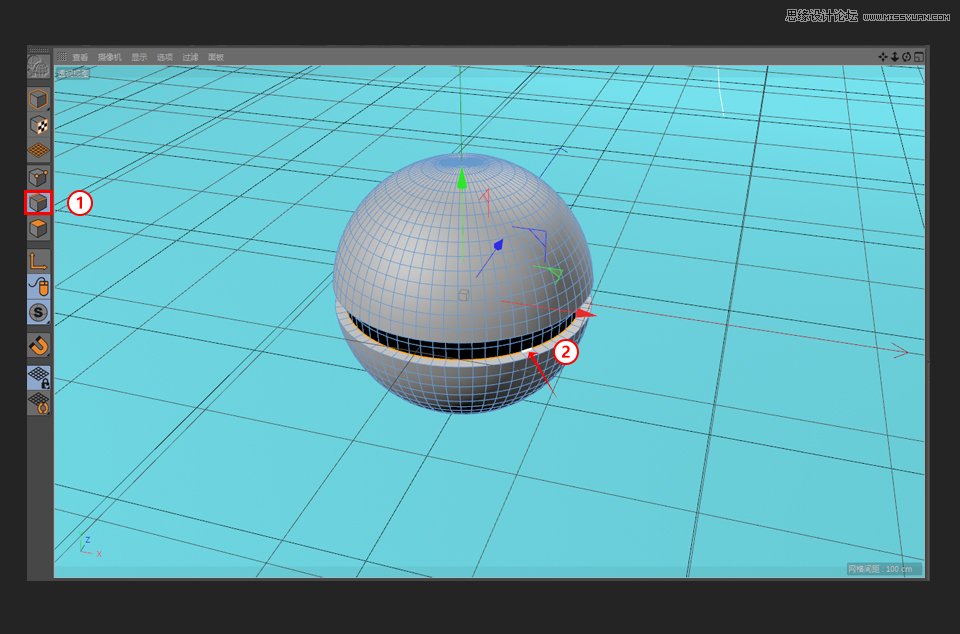The image size is (960, 634).
Task: Switch to Polygons mode below the highlighted icon
Action: [36, 227]
